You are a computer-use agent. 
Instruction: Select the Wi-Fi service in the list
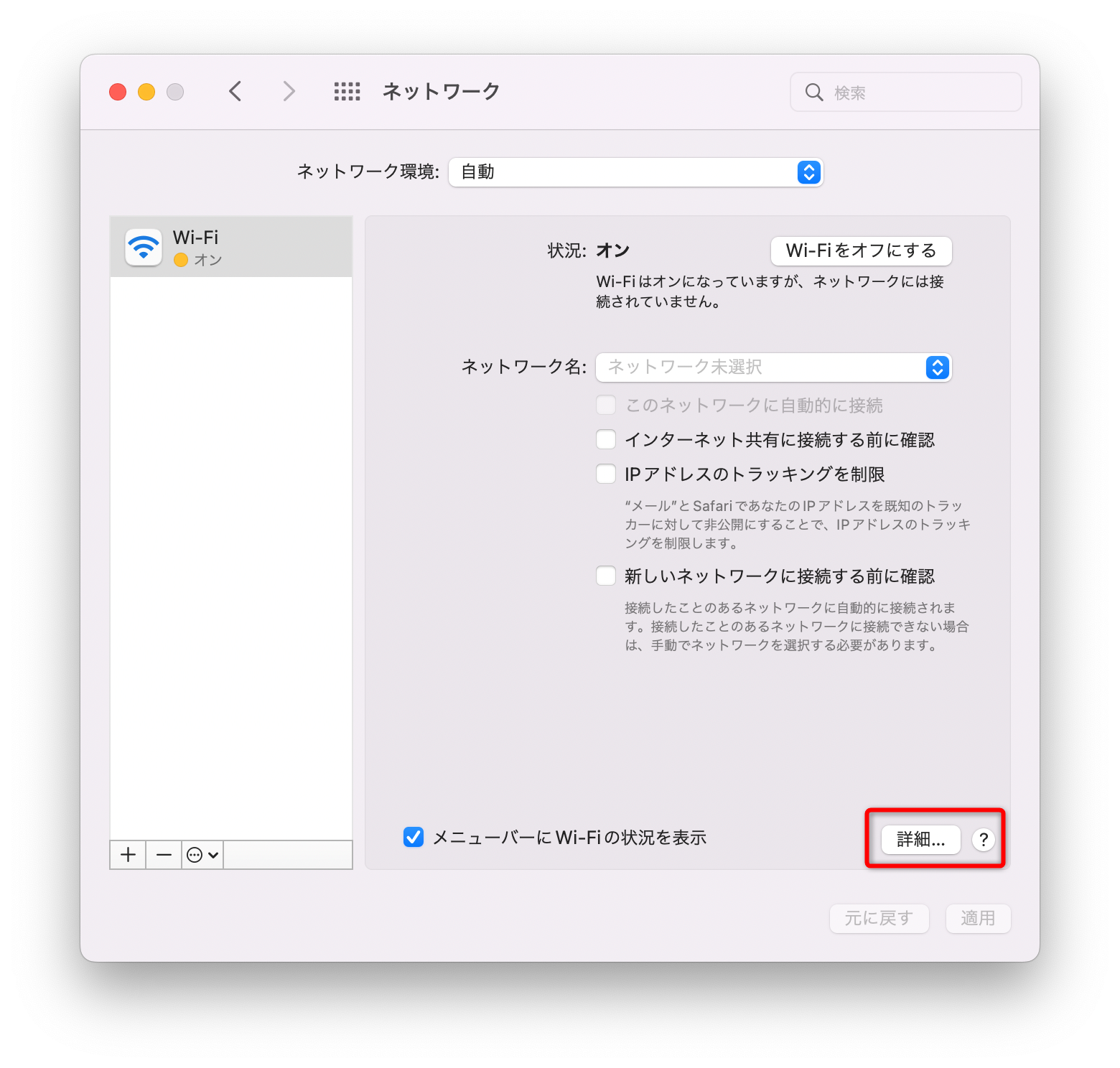pyautogui.click(x=231, y=247)
